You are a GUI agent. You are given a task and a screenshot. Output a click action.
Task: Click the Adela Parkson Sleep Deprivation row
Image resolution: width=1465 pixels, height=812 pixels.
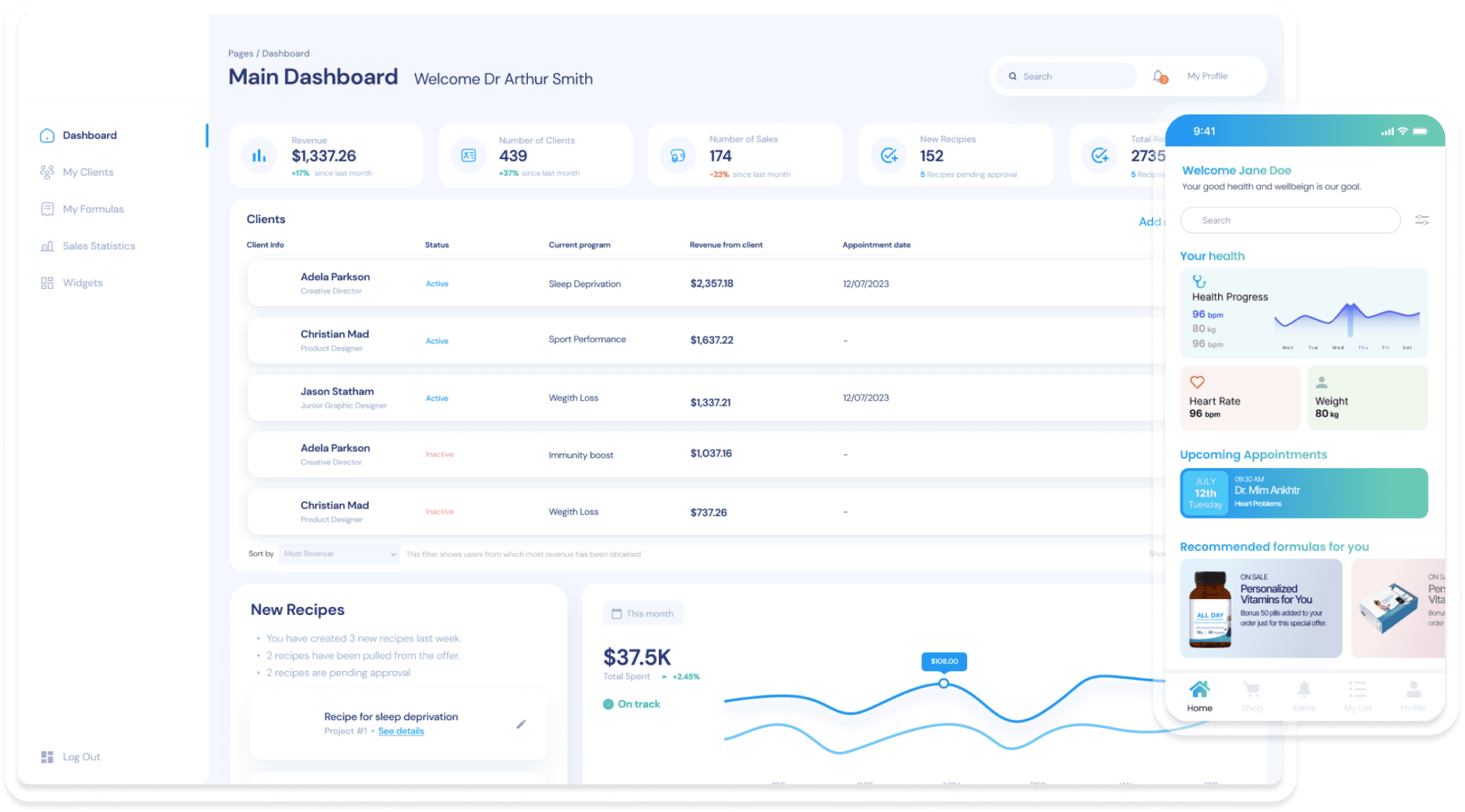(x=706, y=284)
